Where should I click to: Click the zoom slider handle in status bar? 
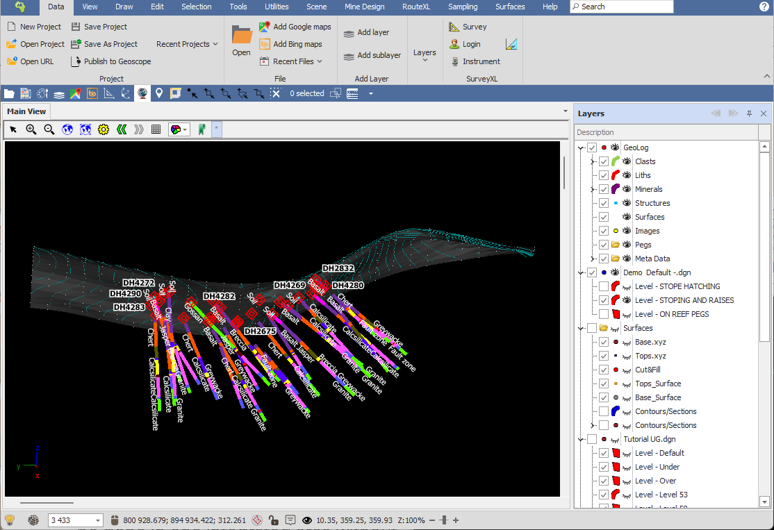(443, 520)
